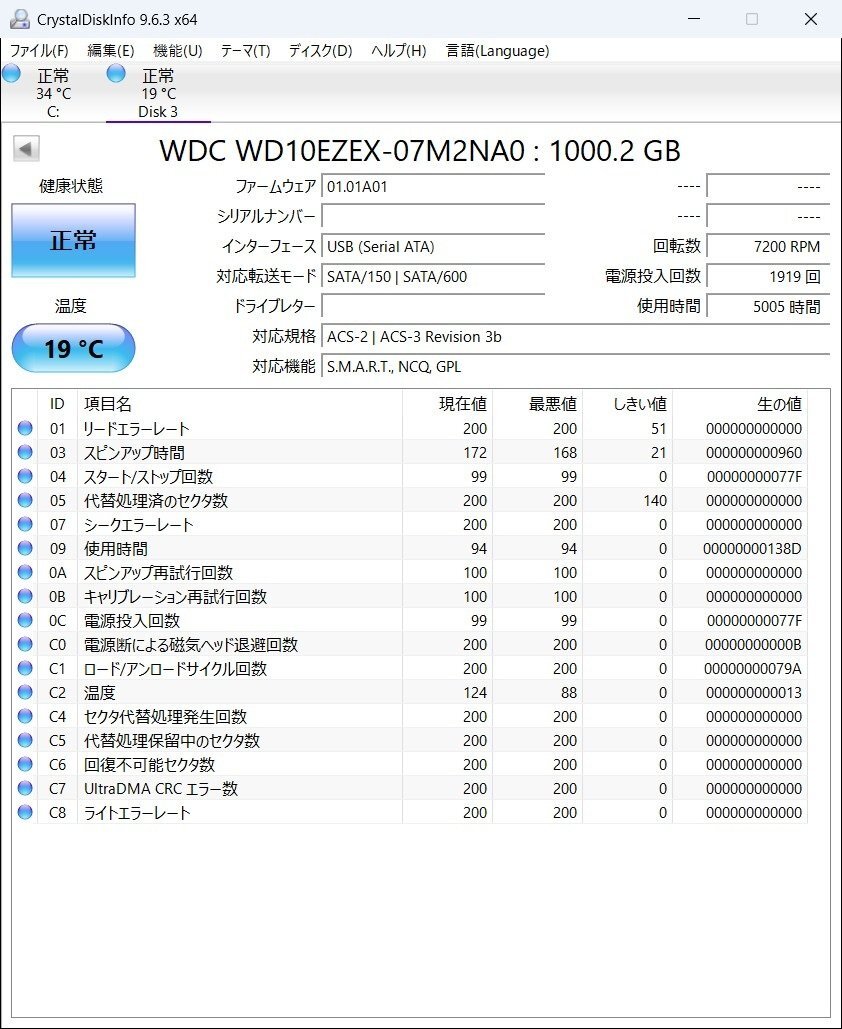The image size is (842, 1029).
Task: Click status orb of attribute 05 代替処理済のセクタ数
Action: point(25,500)
